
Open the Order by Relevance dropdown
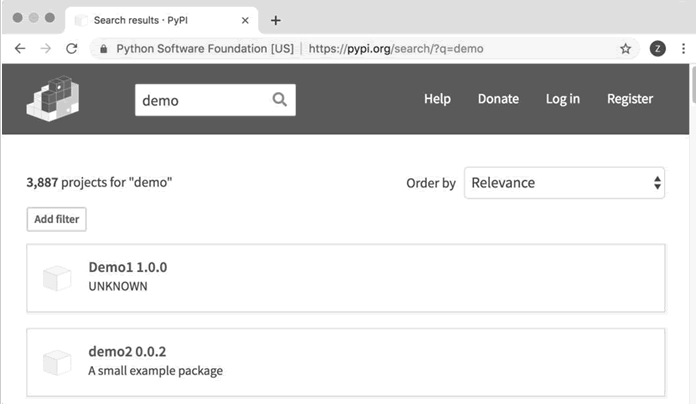(x=564, y=183)
